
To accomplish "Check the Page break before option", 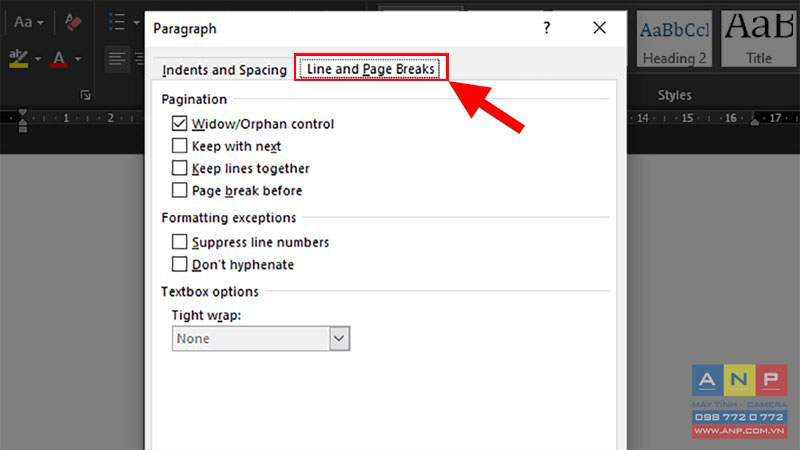I will click(x=179, y=190).
